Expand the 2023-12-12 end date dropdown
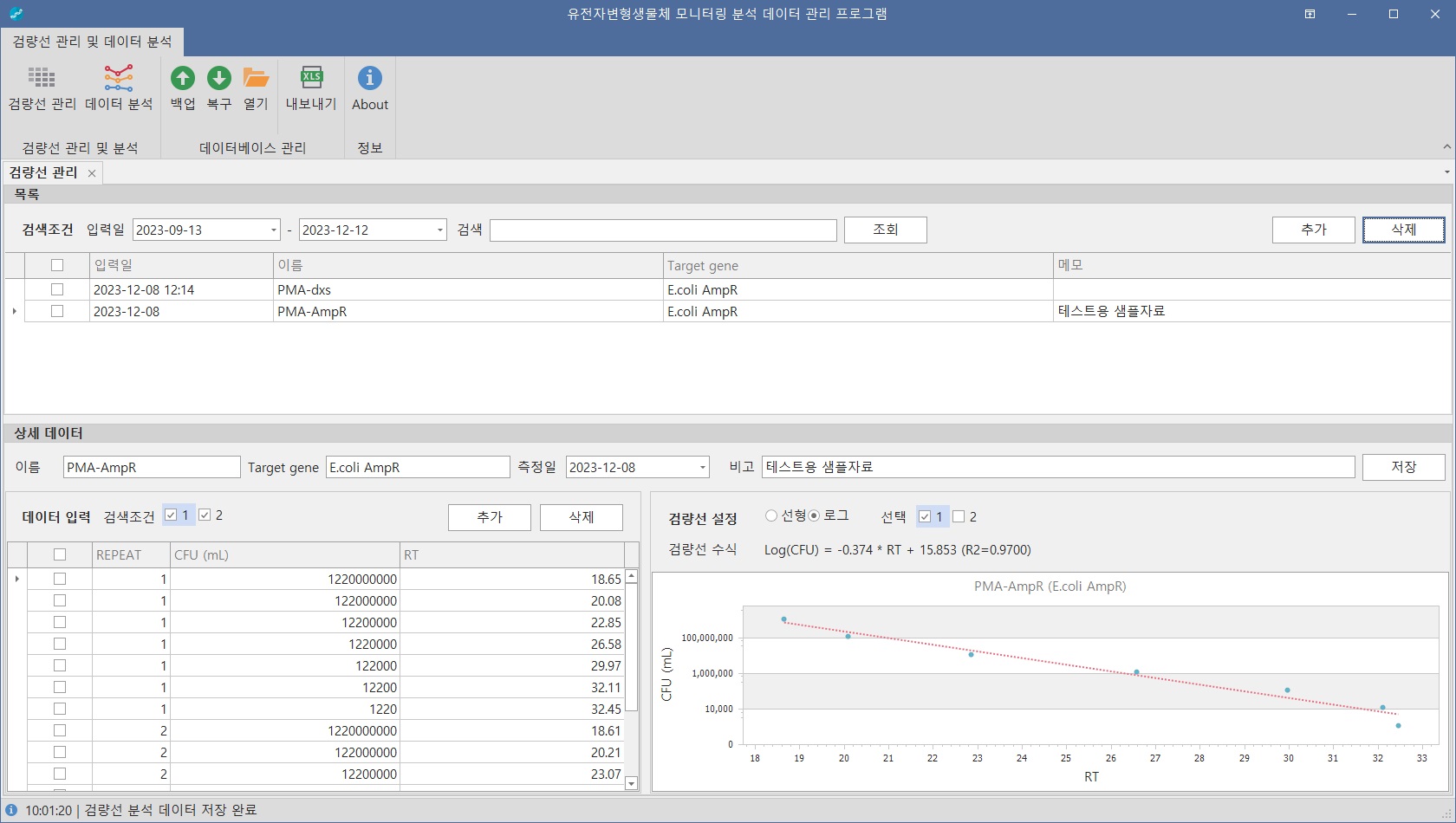This screenshot has height=823, width=1456. pos(440,230)
